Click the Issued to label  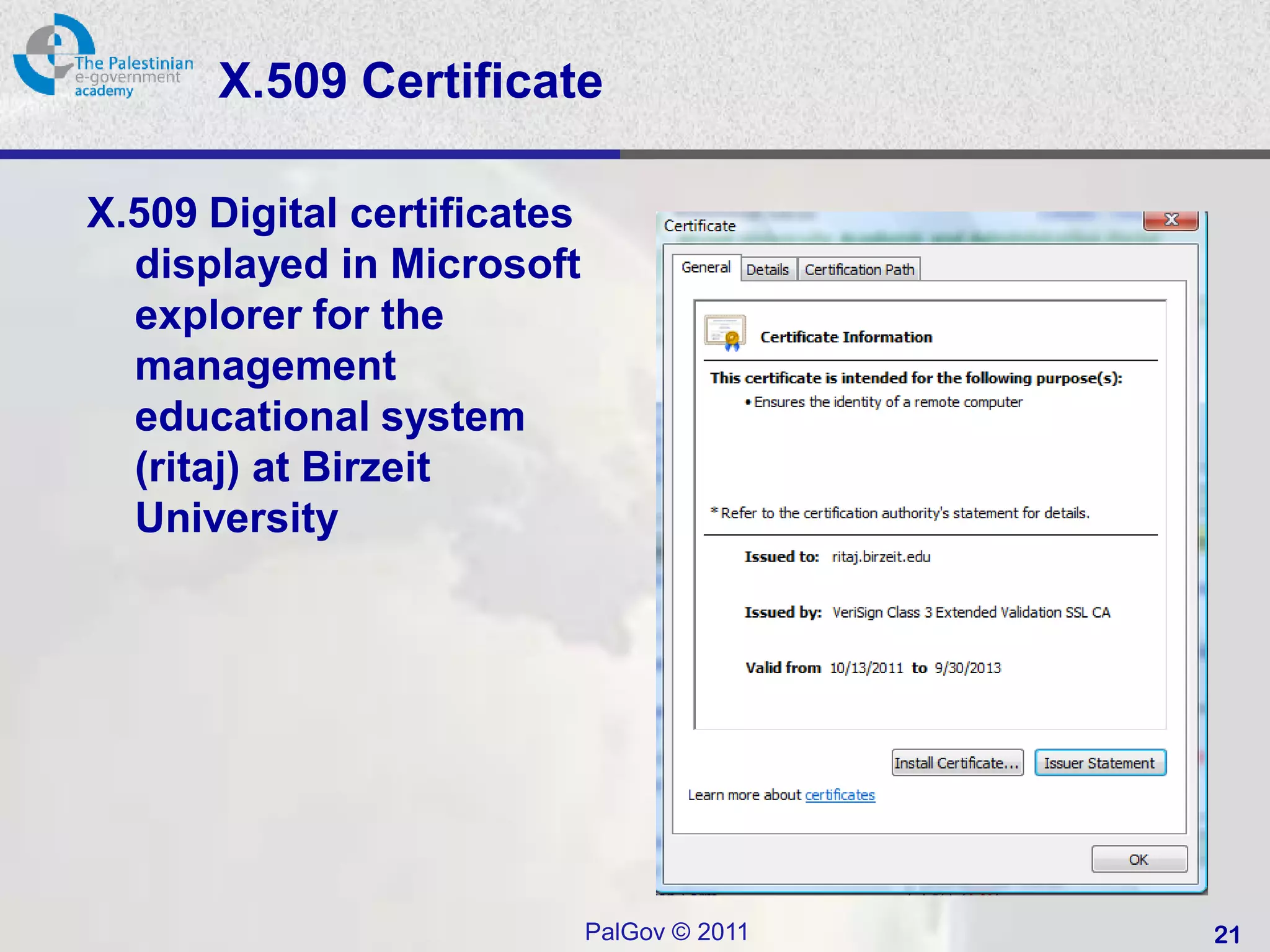tap(781, 557)
